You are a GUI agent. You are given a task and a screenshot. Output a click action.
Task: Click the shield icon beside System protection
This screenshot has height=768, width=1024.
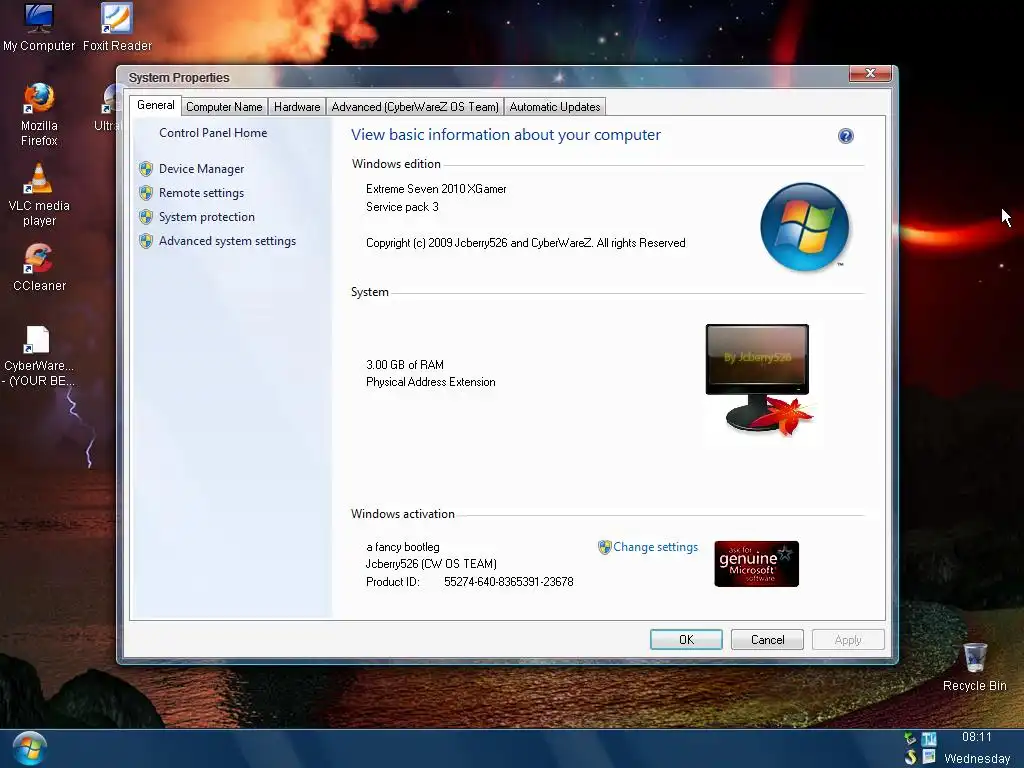coord(146,217)
